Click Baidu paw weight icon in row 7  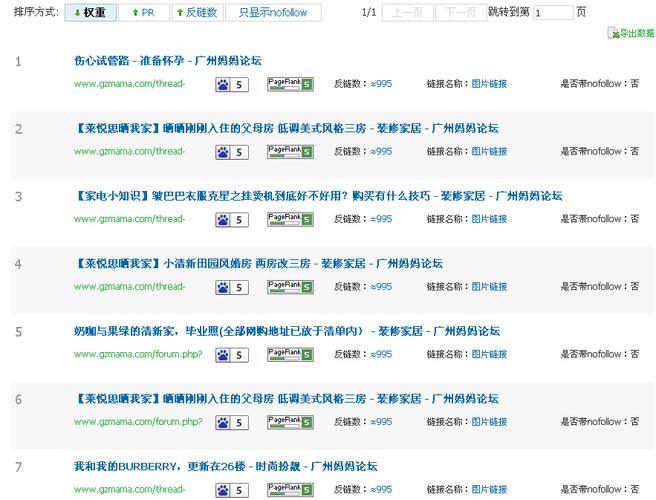pyautogui.click(x=232, y=490)
